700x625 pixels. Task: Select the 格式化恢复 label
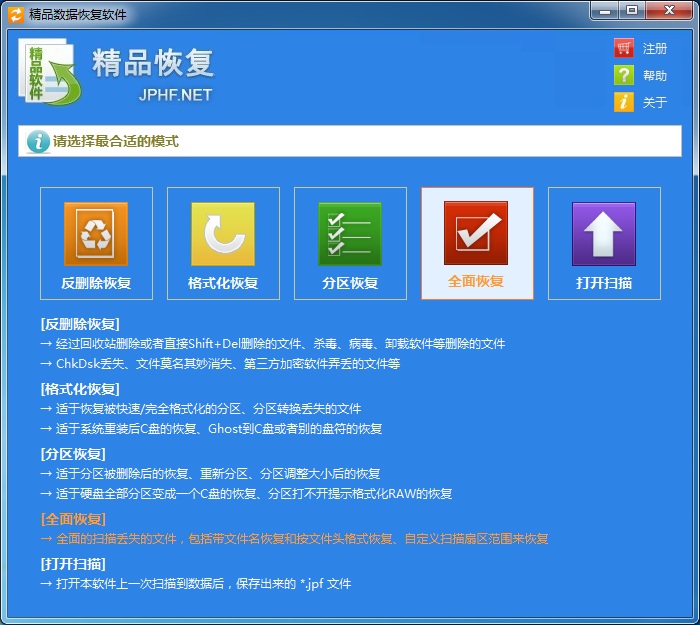(x=223, y=283)
